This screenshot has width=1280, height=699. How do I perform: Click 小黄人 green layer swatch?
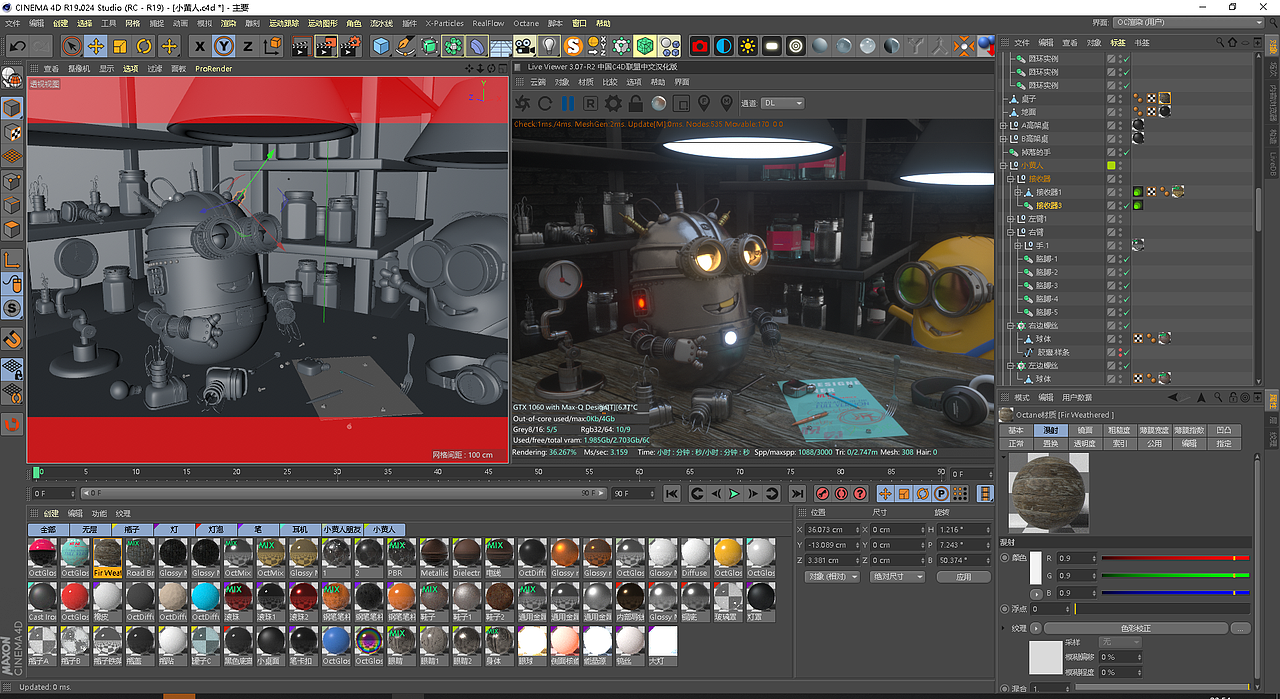click(x=1111, y=165)
